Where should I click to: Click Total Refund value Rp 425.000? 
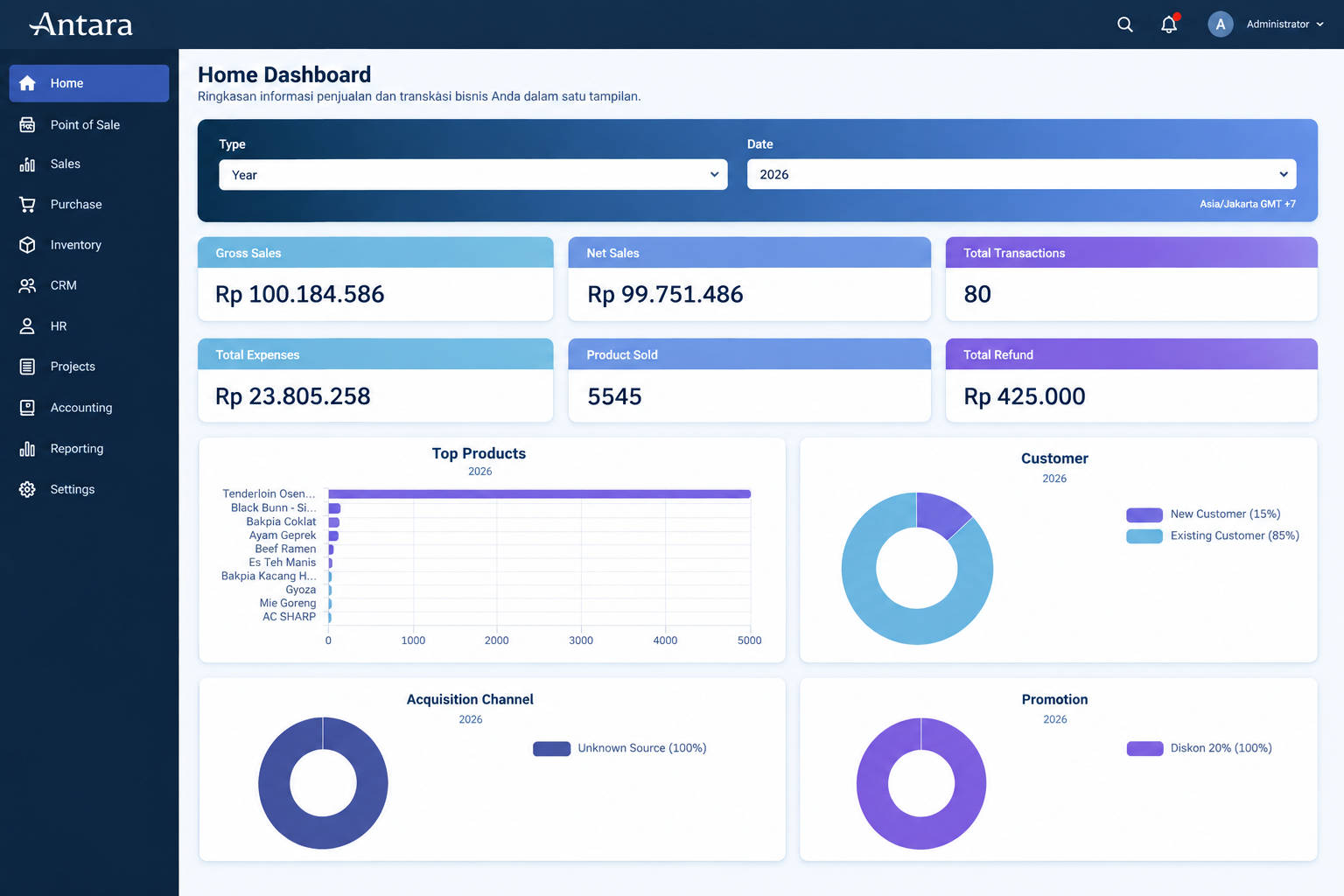tap(1025, 397)
